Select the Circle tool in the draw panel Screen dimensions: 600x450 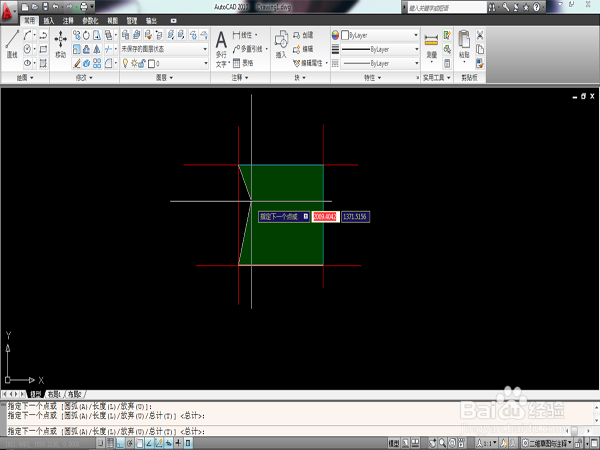tap(27, 49)
